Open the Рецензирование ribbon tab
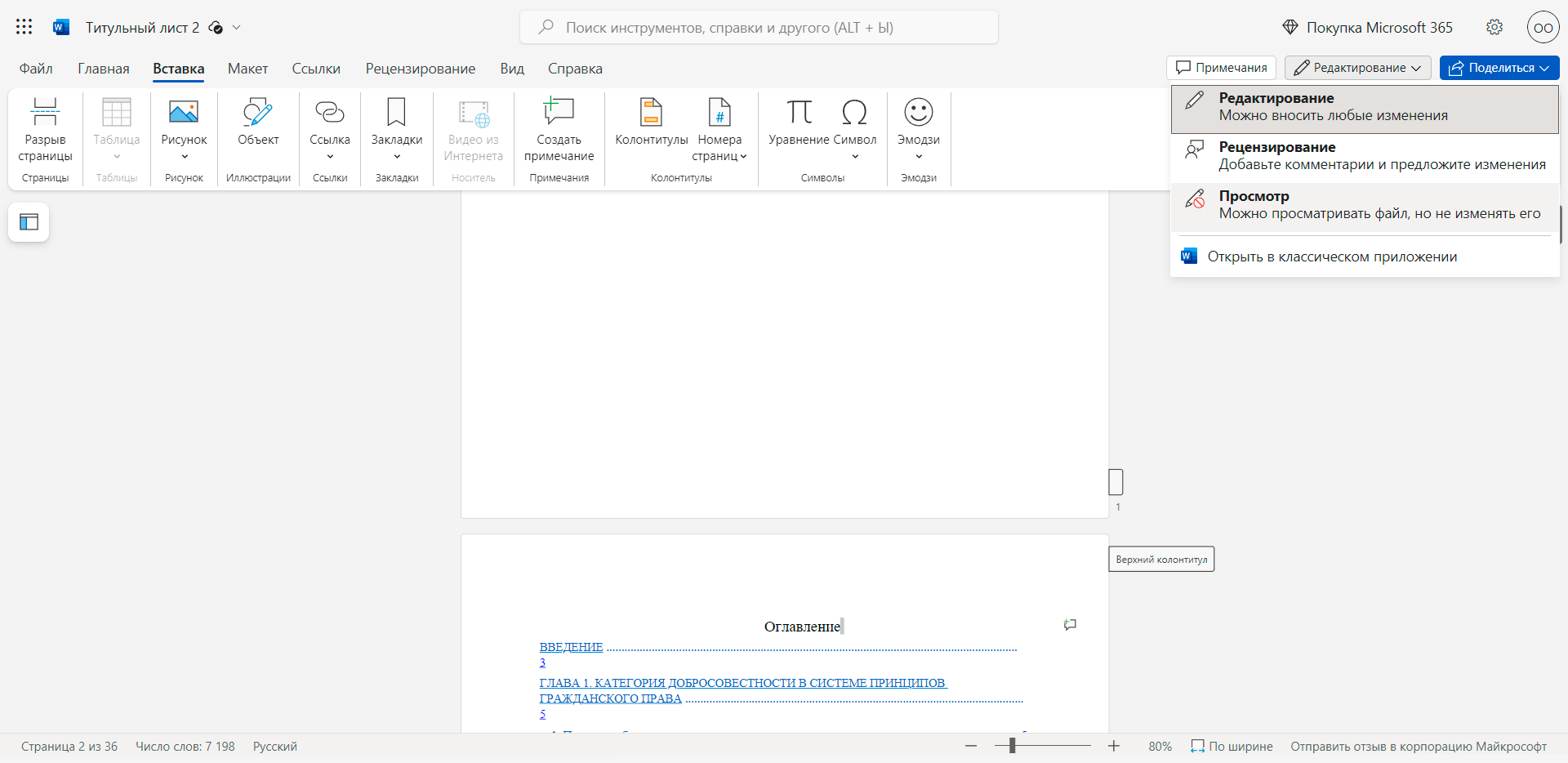1568x763 pixels. [x=421, y=69]
